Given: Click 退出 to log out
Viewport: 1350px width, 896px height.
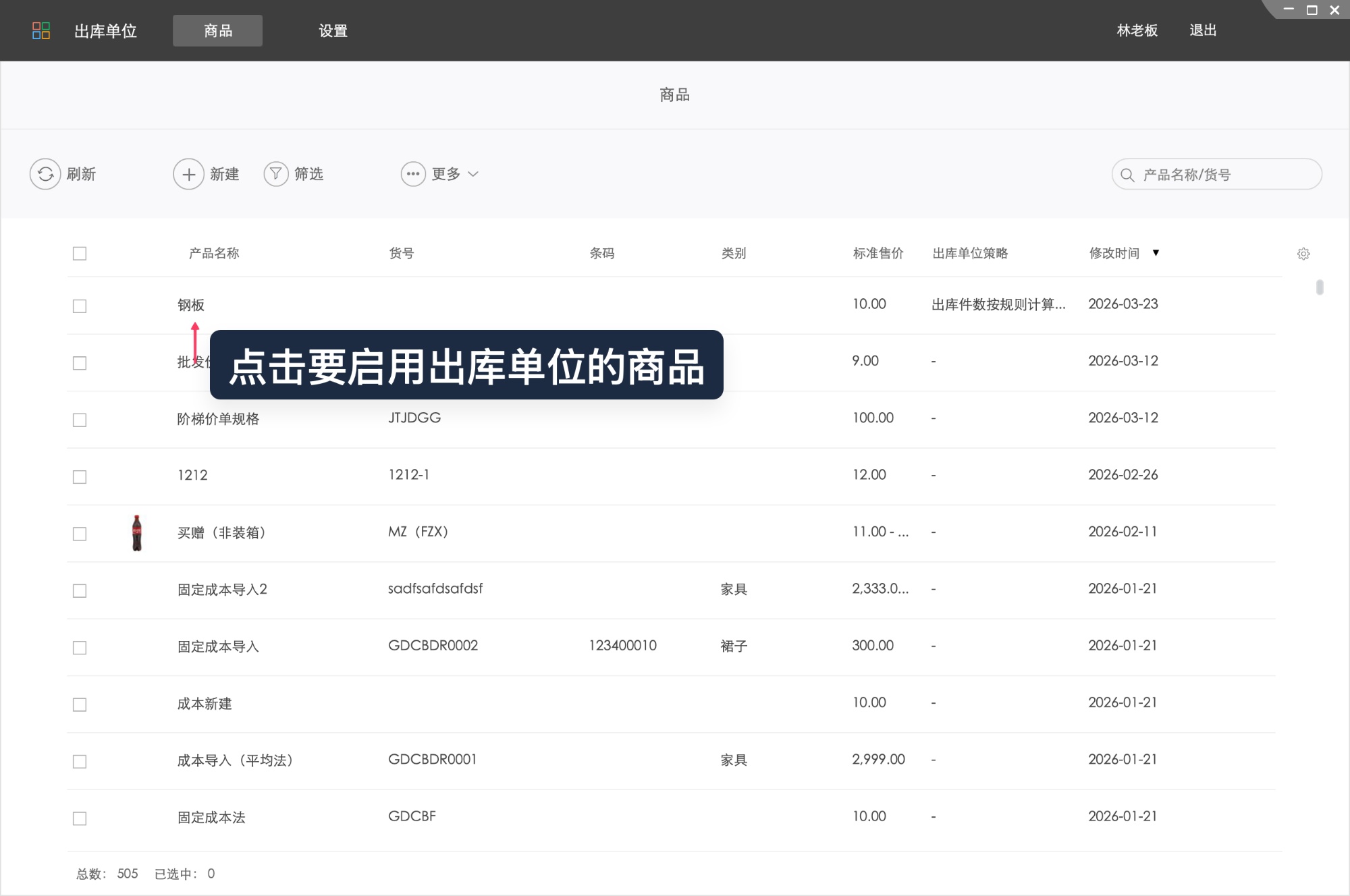Looking at the screenshot, I should [x=1203, y=30].
